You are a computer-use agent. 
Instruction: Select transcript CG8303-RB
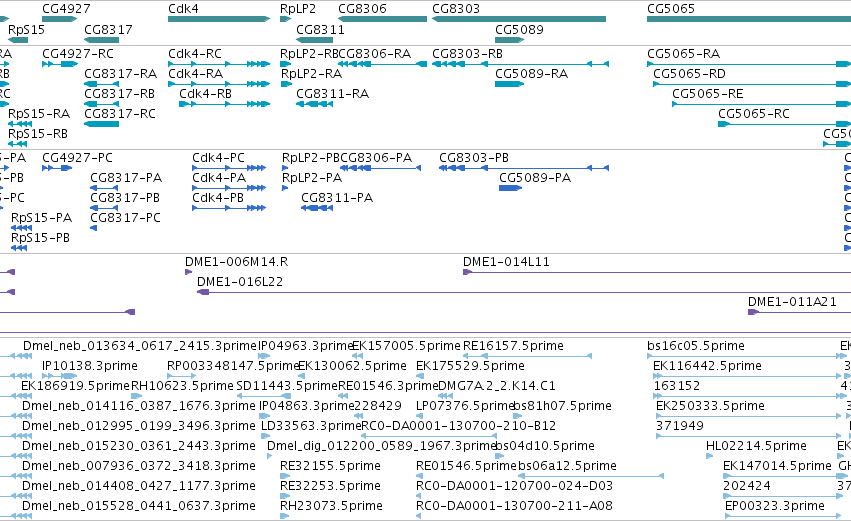point(467,54)
